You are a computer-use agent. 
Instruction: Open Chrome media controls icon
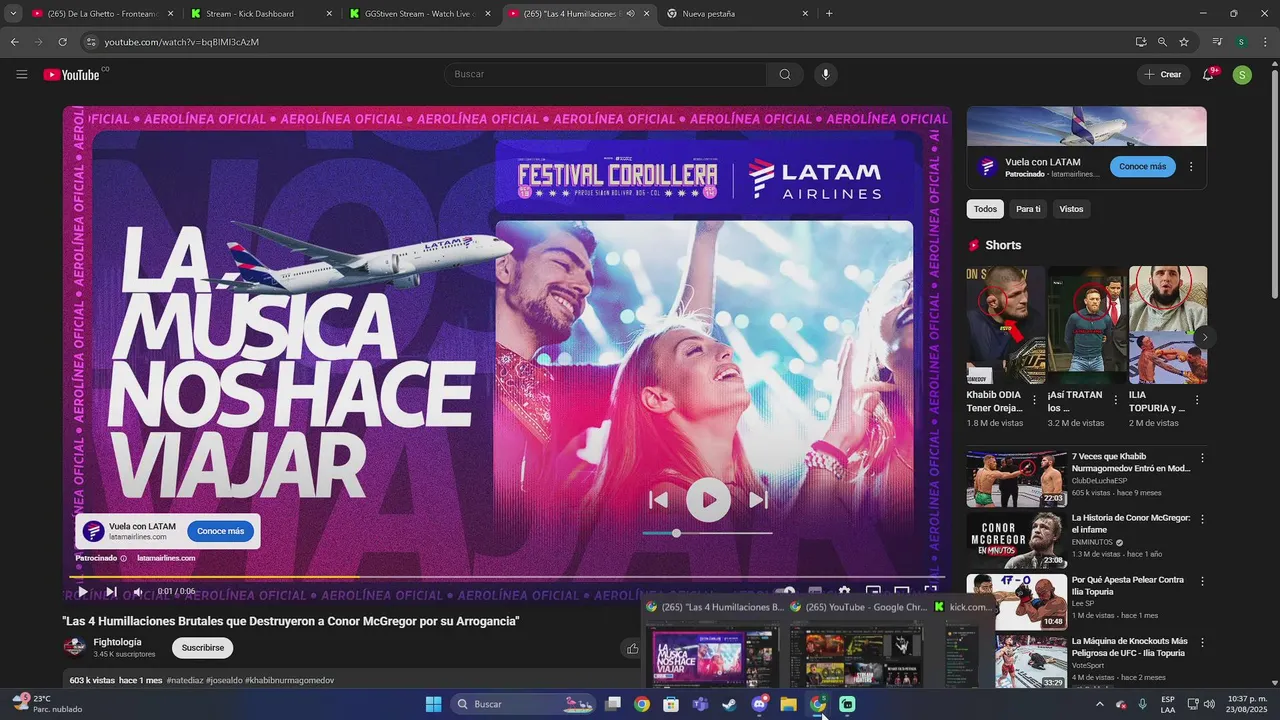point(1217,42)
